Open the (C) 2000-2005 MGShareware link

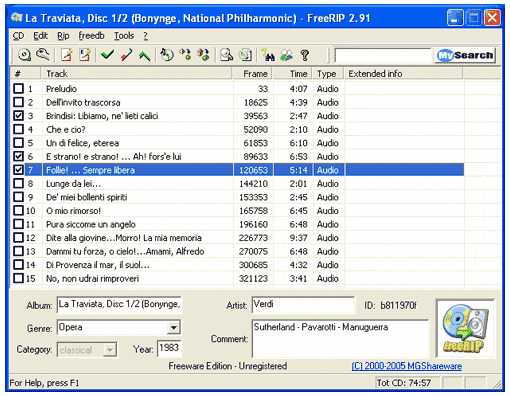tap(407, 366)
